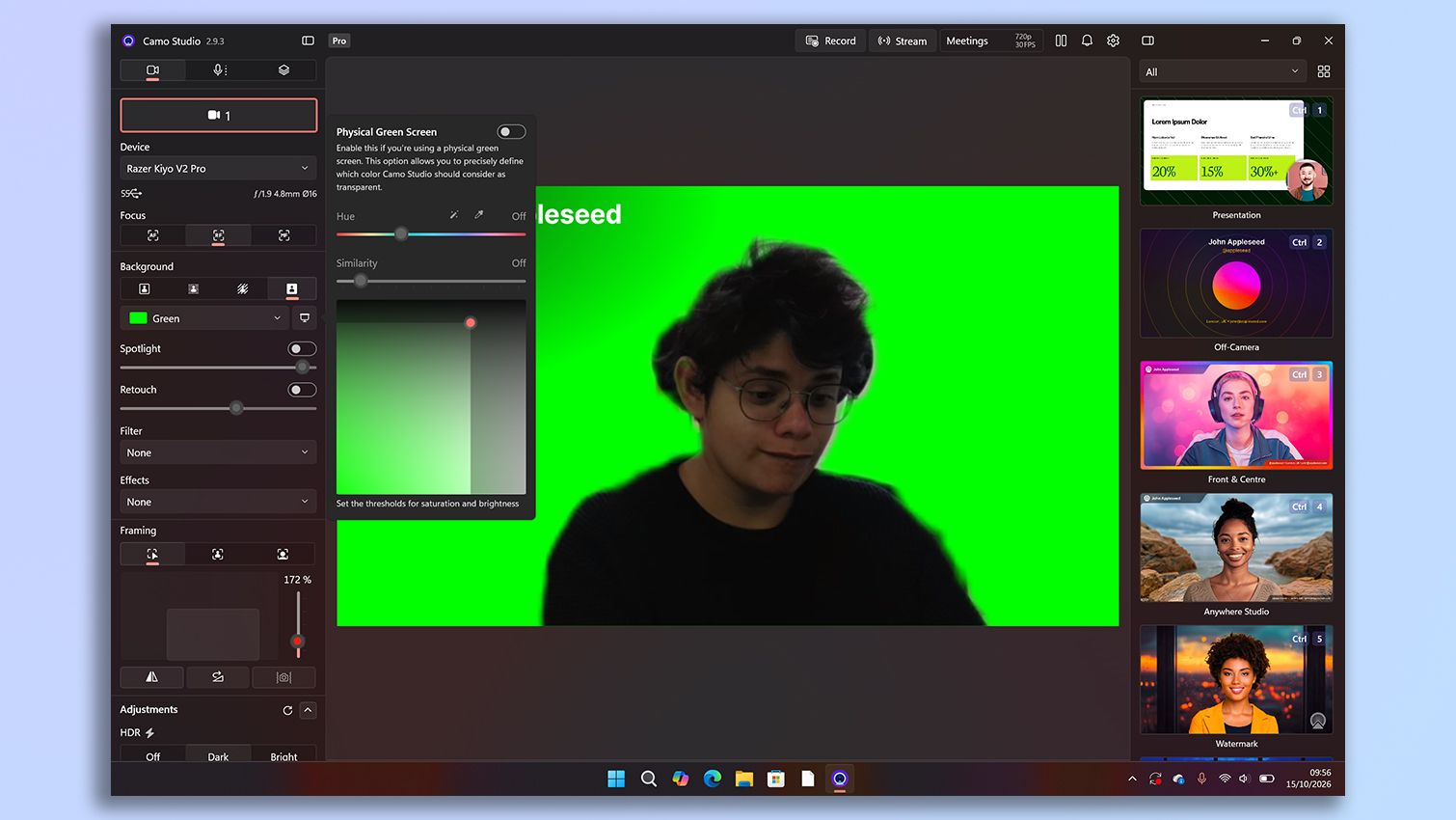This screenshot has height=820, width=1456.
Task: Click the rainbow Hue slider
Action: [431, 234]
